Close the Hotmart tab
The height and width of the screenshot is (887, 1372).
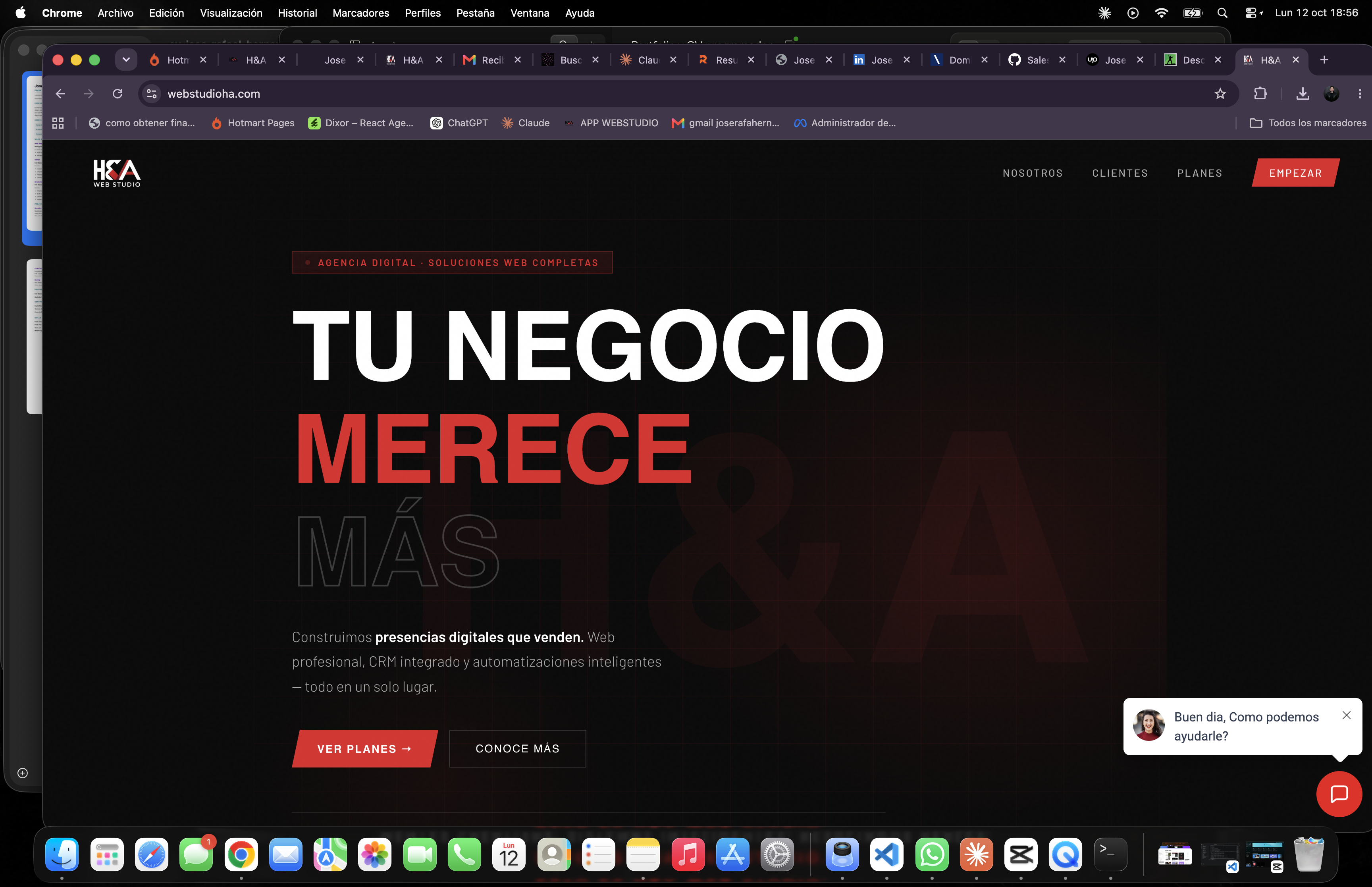click(203, 59)
